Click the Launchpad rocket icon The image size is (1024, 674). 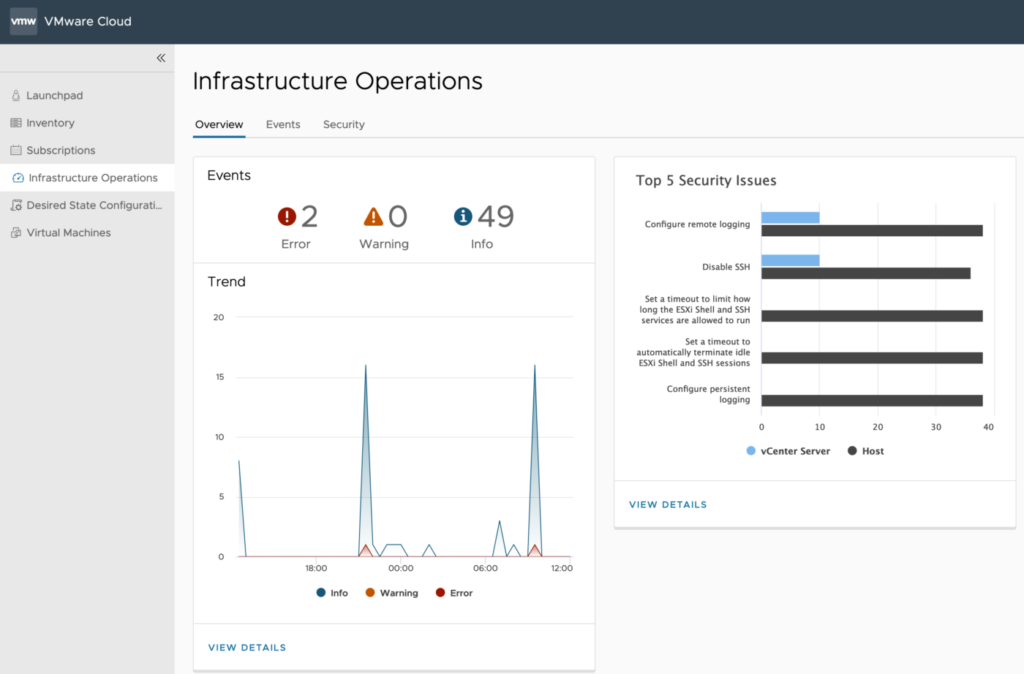point(16,96)
